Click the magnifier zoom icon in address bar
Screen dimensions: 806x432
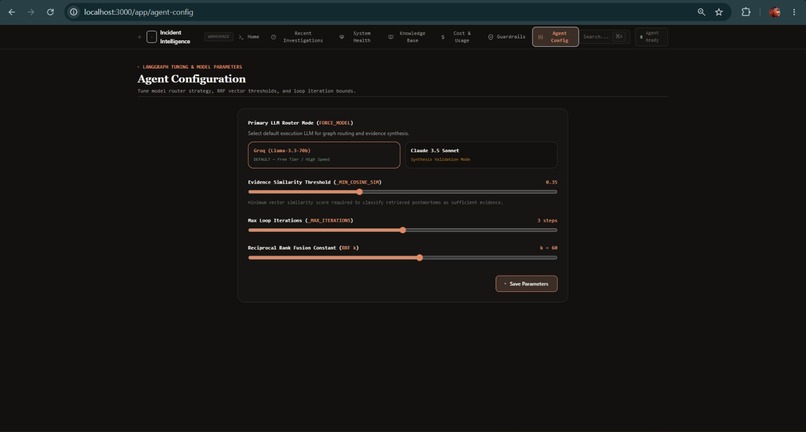point(701,12)
